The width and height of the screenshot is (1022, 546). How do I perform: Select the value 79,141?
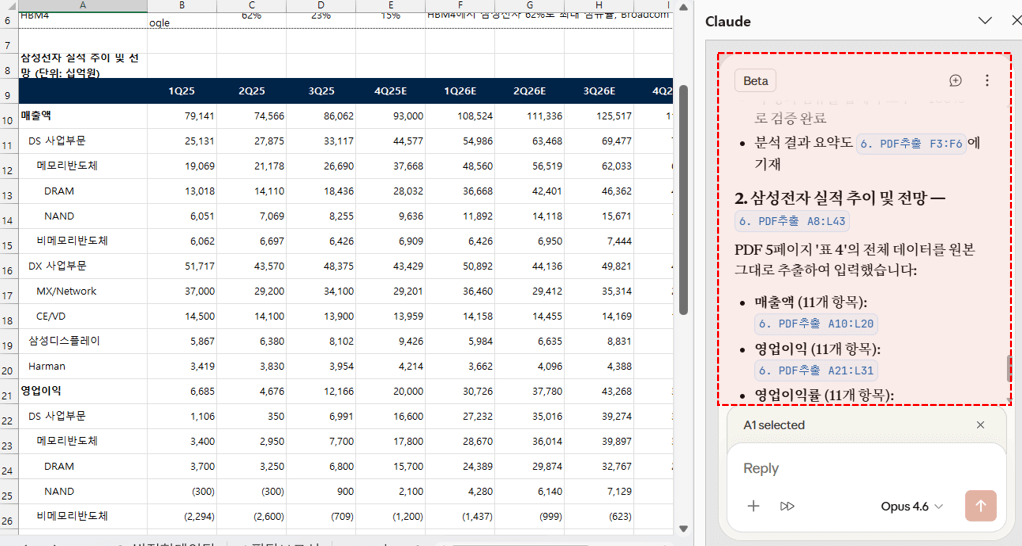(x=182, y=116)
